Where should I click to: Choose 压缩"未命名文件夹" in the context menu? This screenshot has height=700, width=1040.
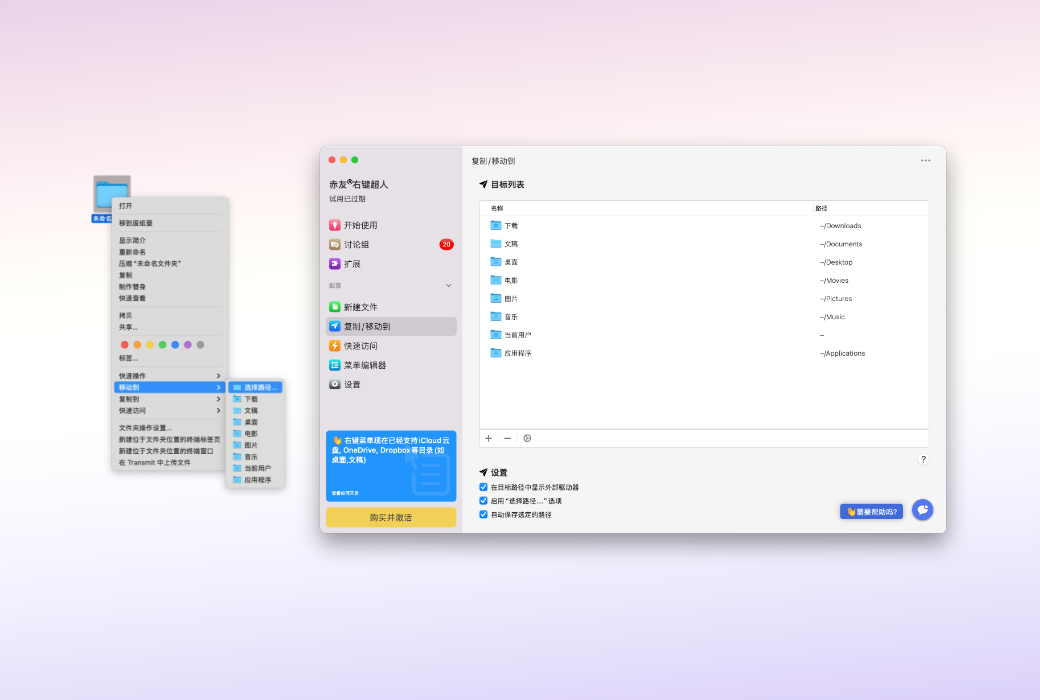[x=170, y=263]
